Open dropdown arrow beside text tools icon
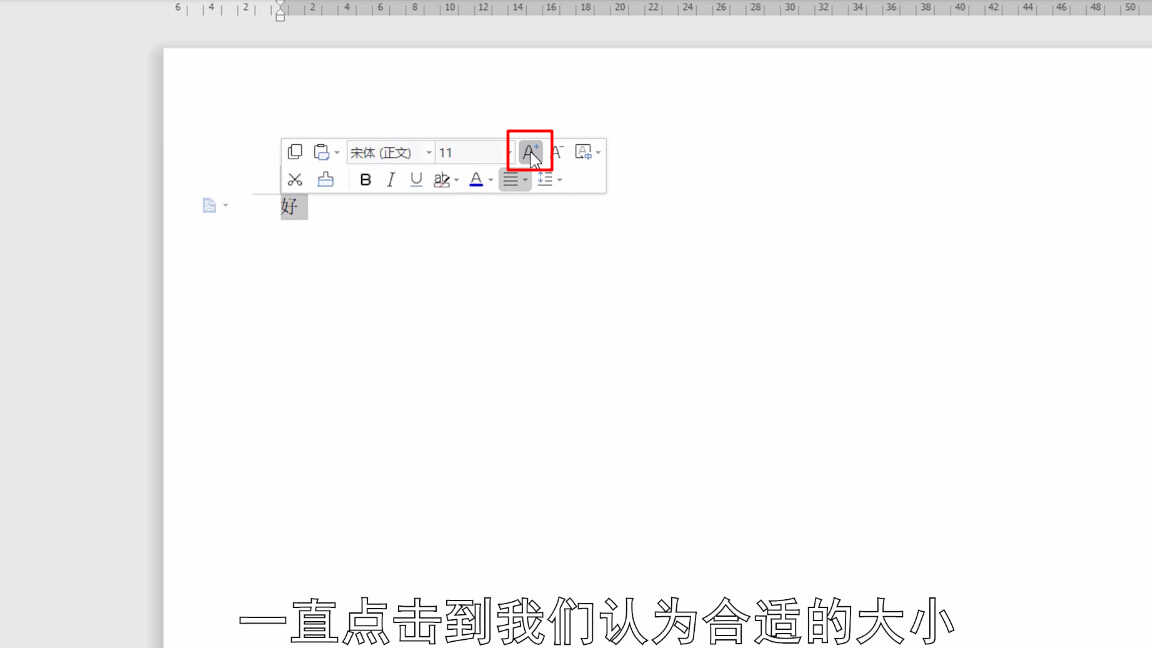The height and width of the screenshot is (648, 1152). (x=599, y=153)
